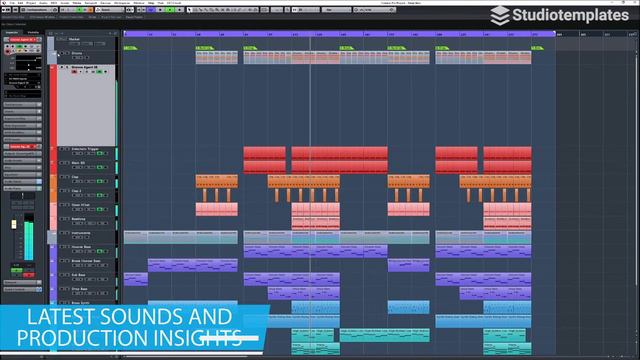Click the transport Play button
The image size is (640, 360).
(x=170, y=10)
